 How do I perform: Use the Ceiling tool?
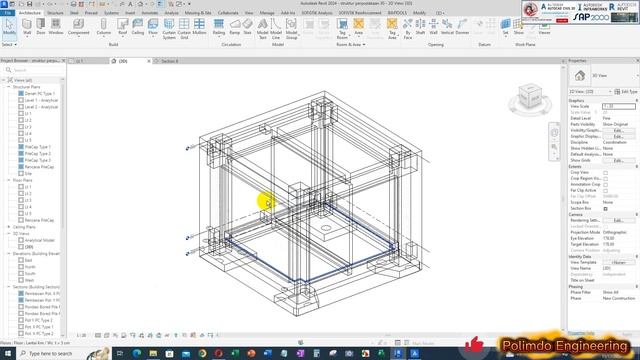pos(138,27)
